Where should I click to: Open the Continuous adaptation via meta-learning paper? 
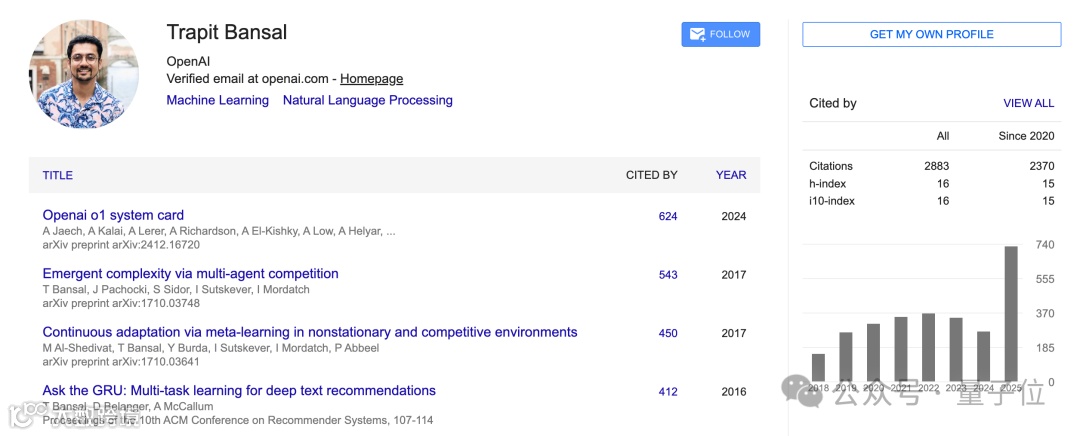coord(309,332)
